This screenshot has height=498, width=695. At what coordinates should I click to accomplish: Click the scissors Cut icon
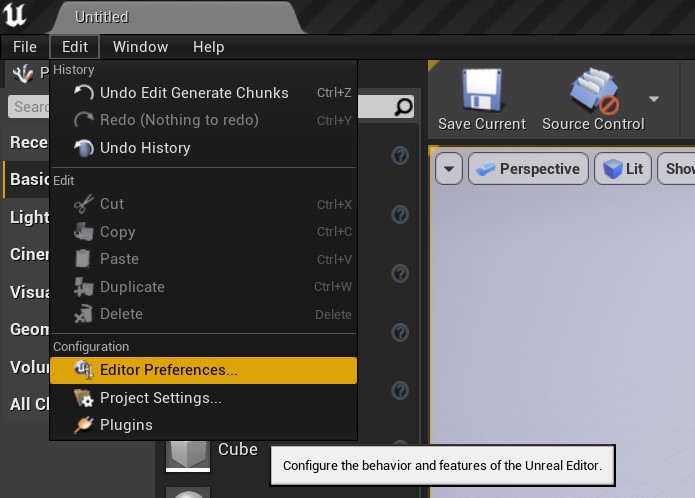pyautogui.click(x=84, y=204)
